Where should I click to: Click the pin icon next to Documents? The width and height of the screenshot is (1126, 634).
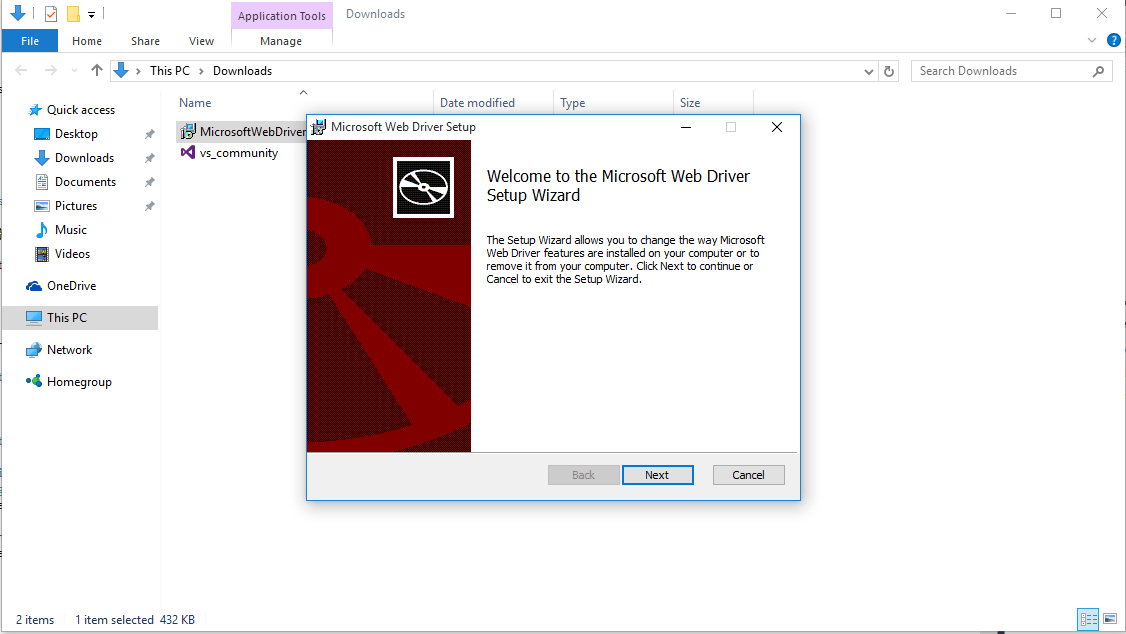click(x=149, y=182)
